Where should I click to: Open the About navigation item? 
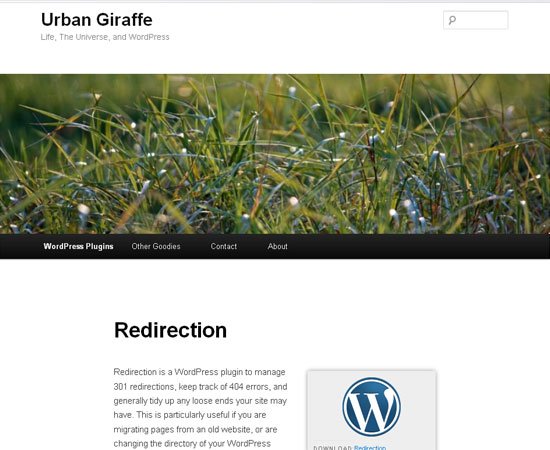point(277,246)
